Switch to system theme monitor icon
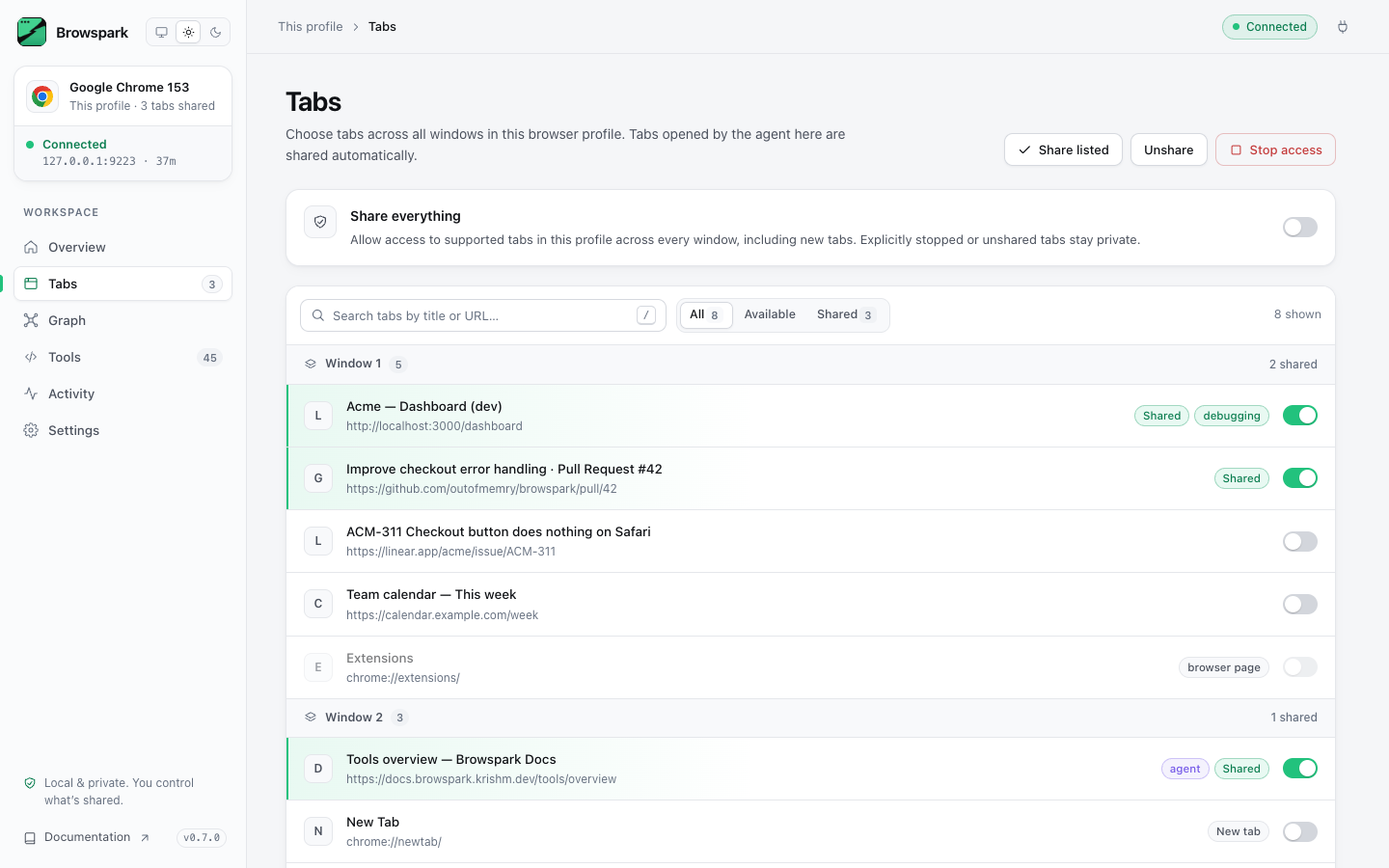The image size is (1389, 868). pyautogui.click(x=162, y=32)
